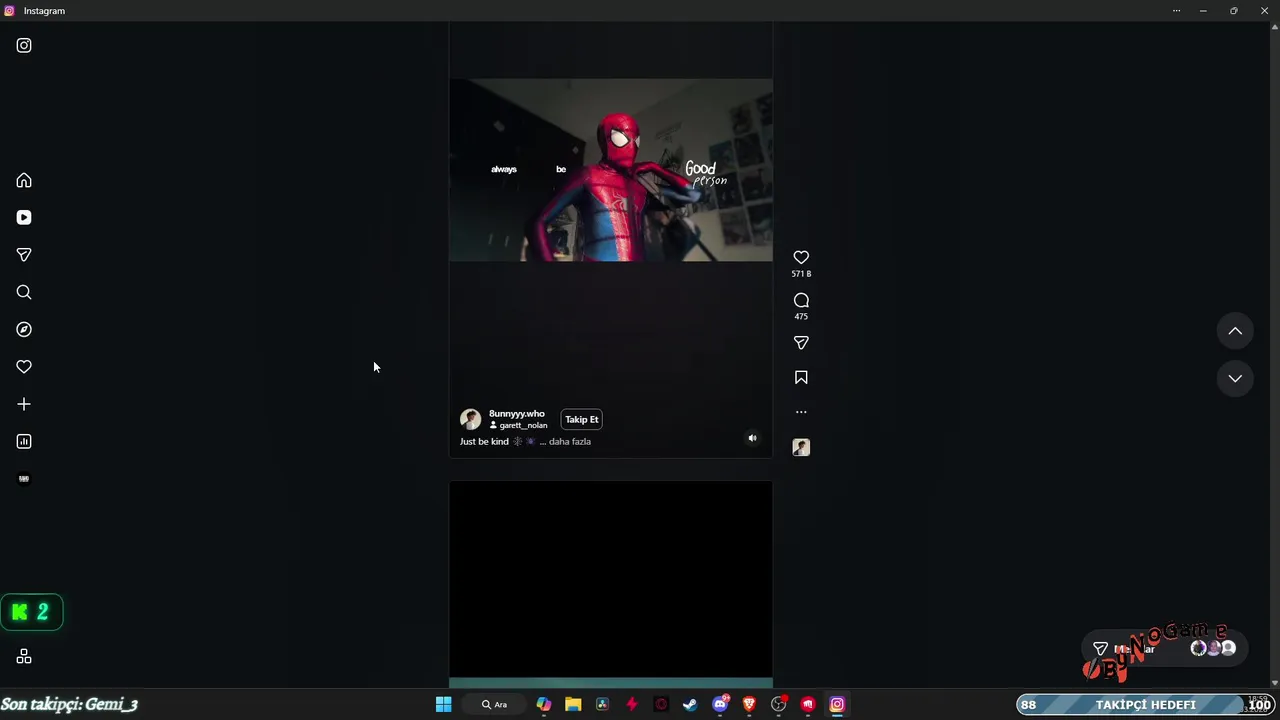Image resolution: width=1280 pixels, height=720 pixels.
Task: Expand the caption with daha fazla
Action: tap(570, 441)
